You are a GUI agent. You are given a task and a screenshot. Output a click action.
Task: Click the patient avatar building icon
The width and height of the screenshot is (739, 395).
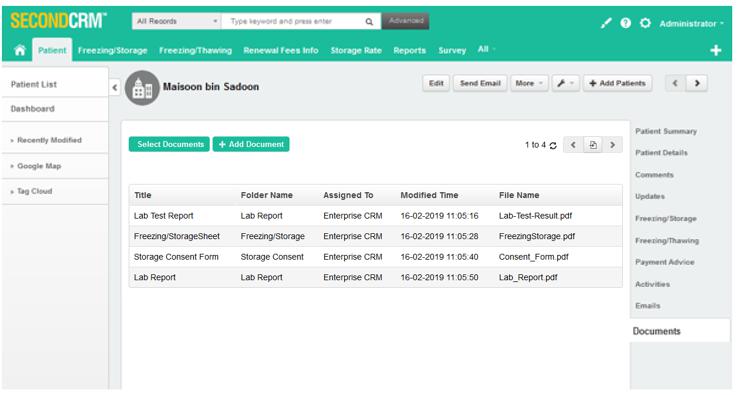(x=142, y=88)
